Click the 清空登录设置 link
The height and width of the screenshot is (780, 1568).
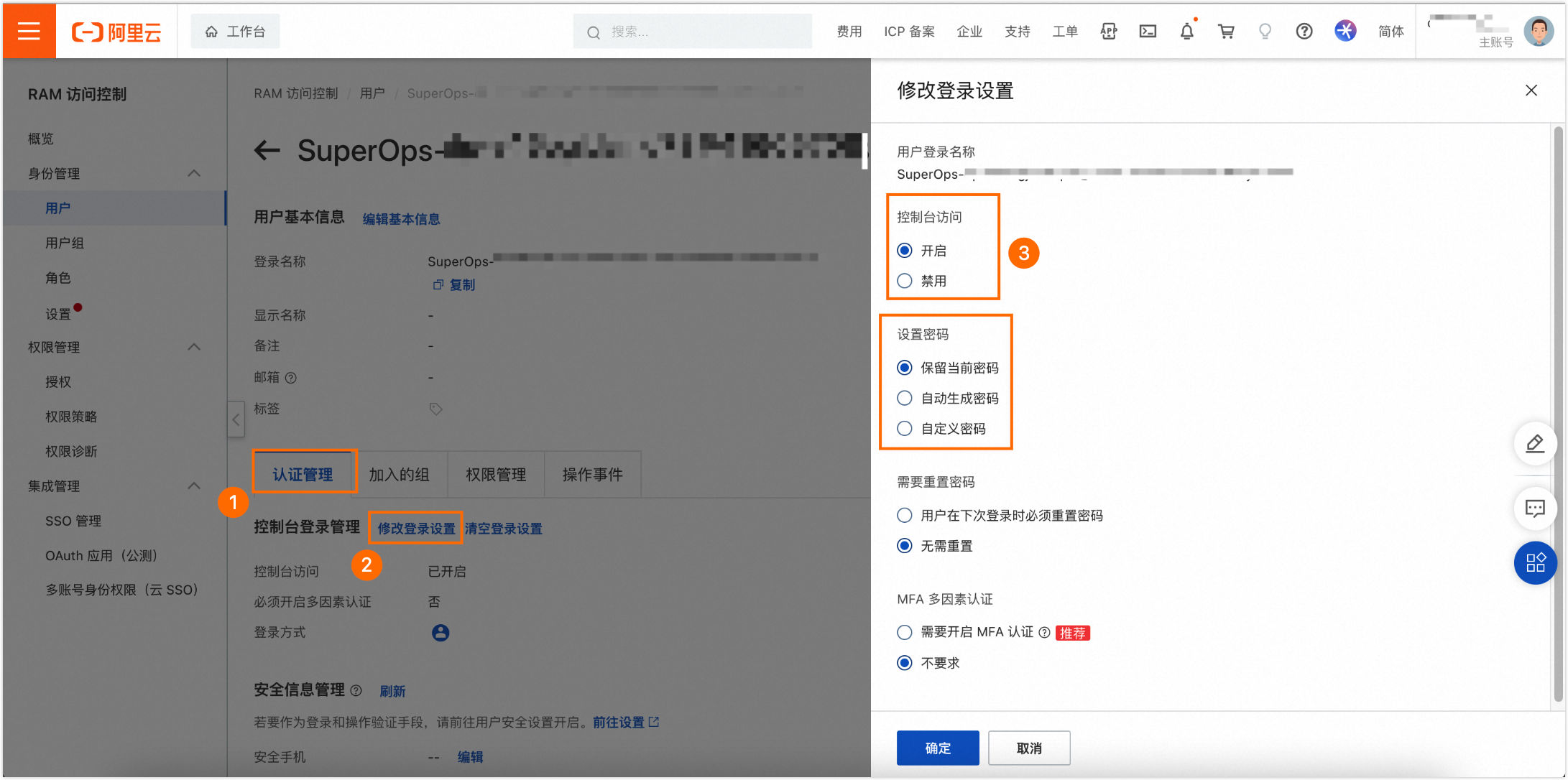coord(503,529)
